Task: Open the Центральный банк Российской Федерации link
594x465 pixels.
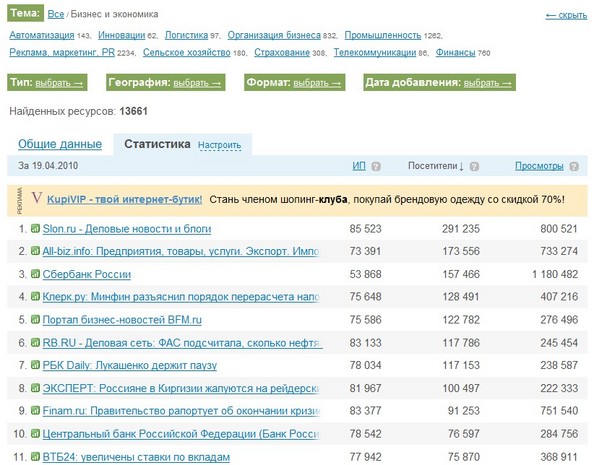Action: click(181, 434)
